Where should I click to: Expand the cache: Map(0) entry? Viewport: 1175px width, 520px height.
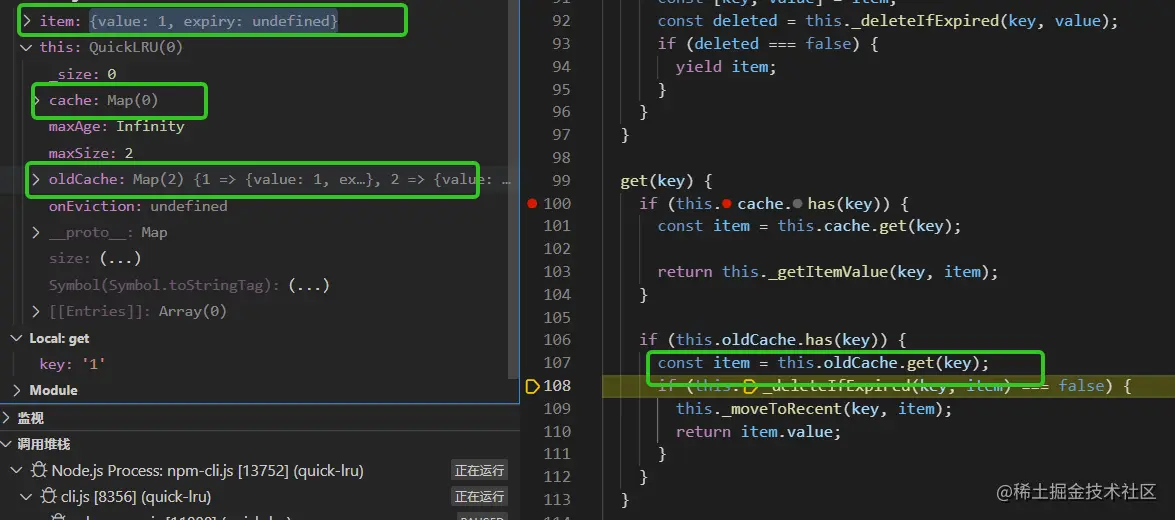point(36,100)
